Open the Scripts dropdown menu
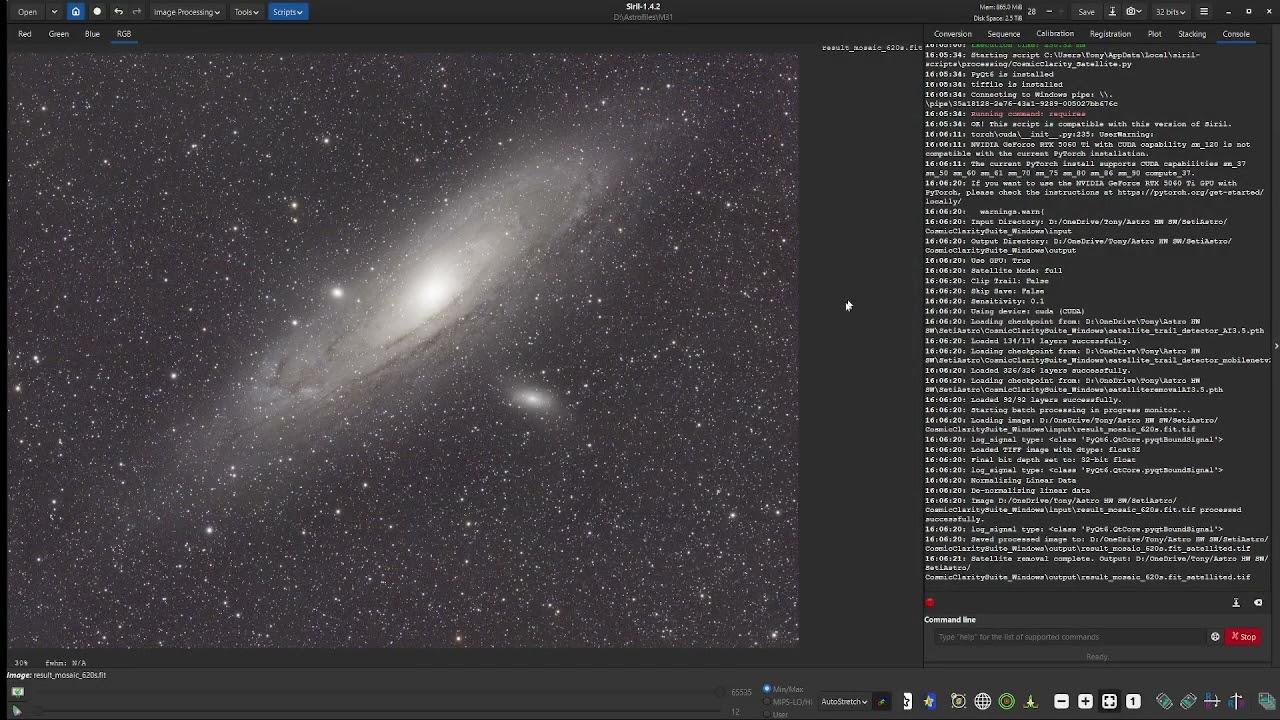This screenshot has width=1280, height=720. 287,12
